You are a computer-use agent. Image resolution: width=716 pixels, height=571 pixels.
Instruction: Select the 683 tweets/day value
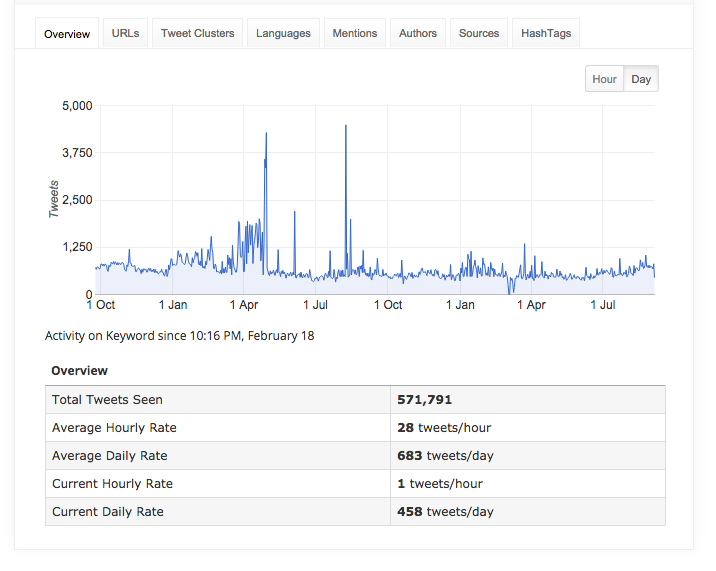(446, 456)
